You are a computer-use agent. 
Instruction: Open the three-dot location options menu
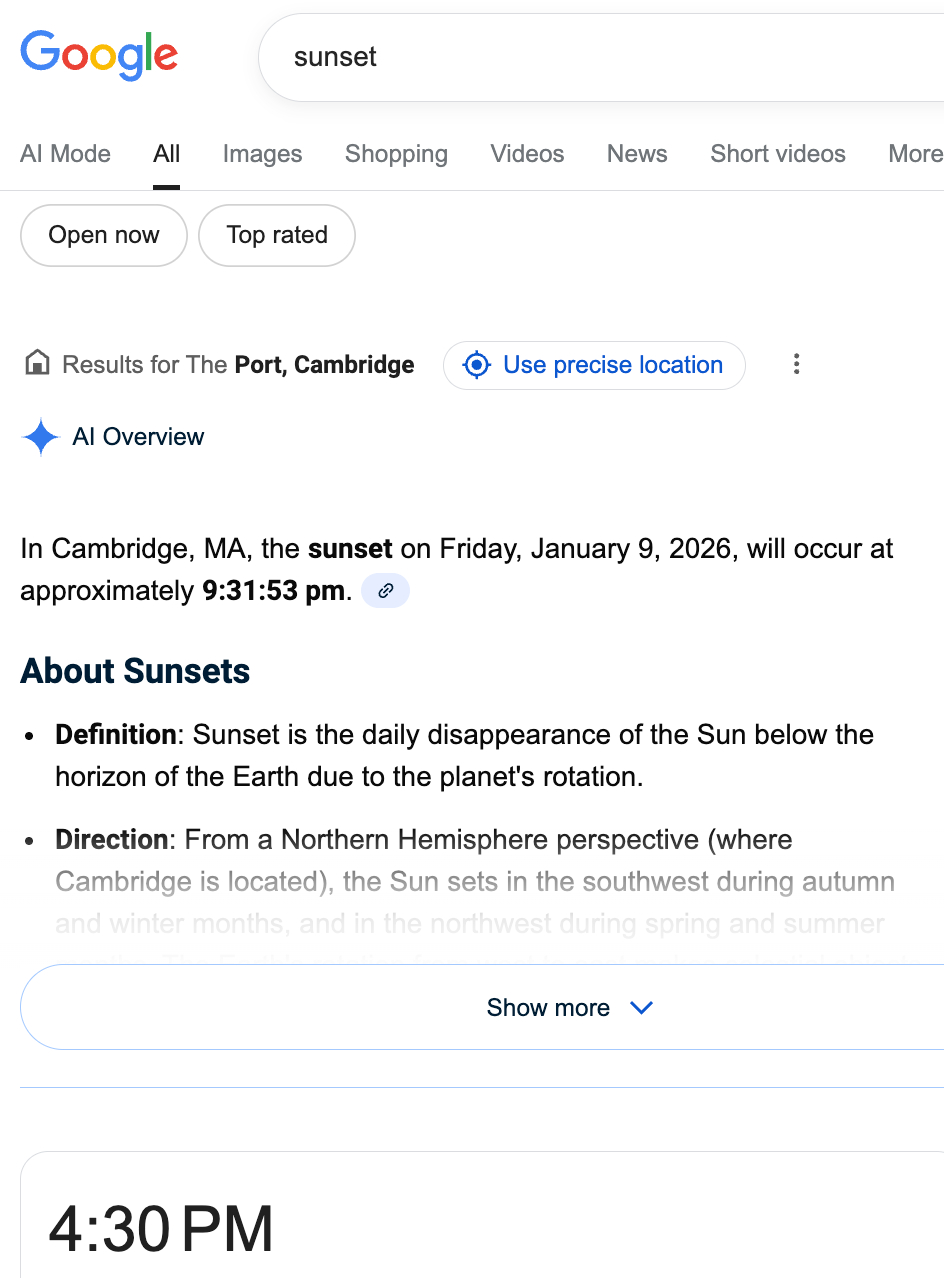point(796,365)
